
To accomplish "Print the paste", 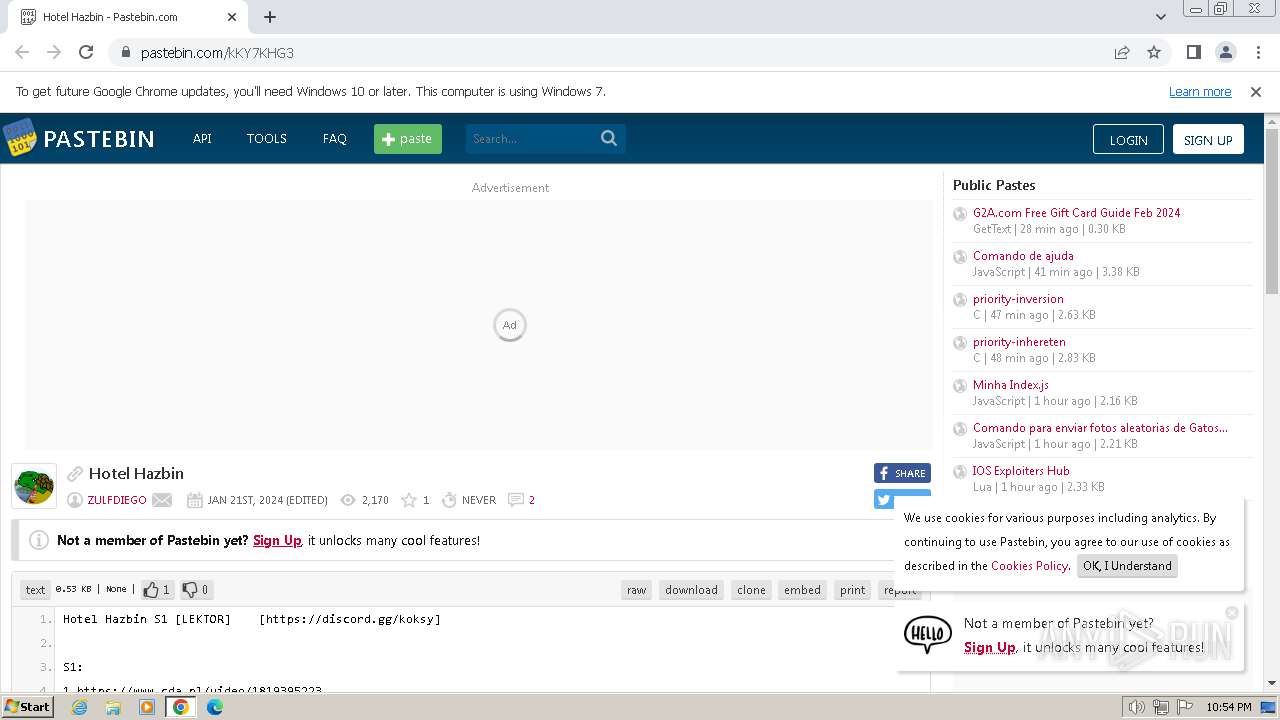I will 853,590.
